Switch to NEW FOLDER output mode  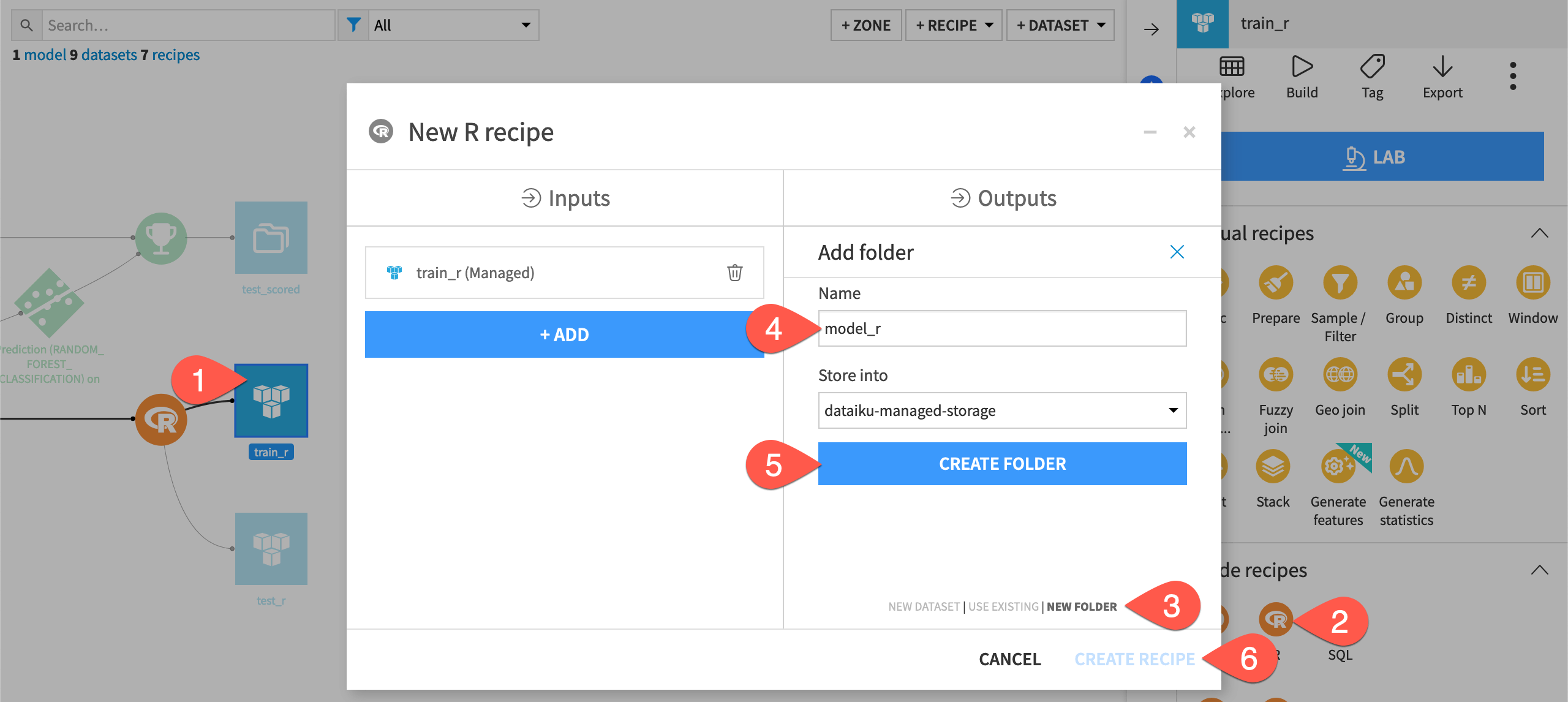tap(1082, 606)
